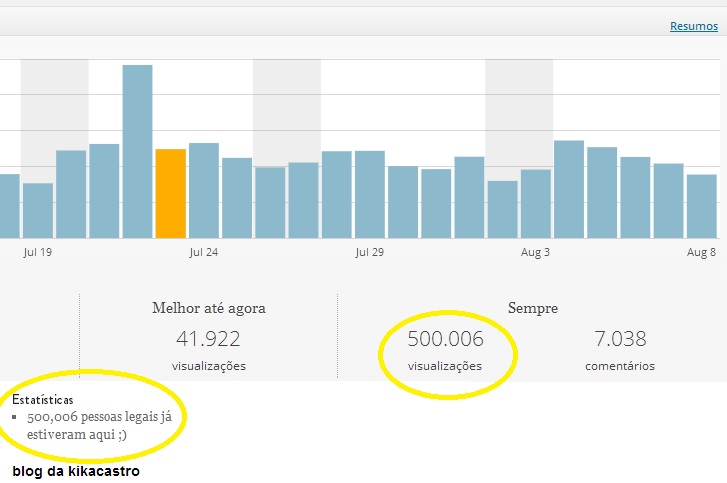Click the bar above the Aug 8 label
727x483 pixels.
[702, 206]
